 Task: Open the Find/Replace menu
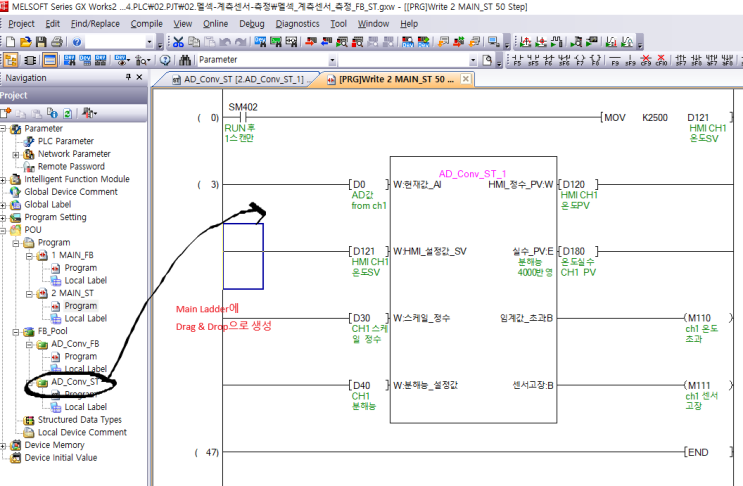pyautogui.click(x=95, y=24)
